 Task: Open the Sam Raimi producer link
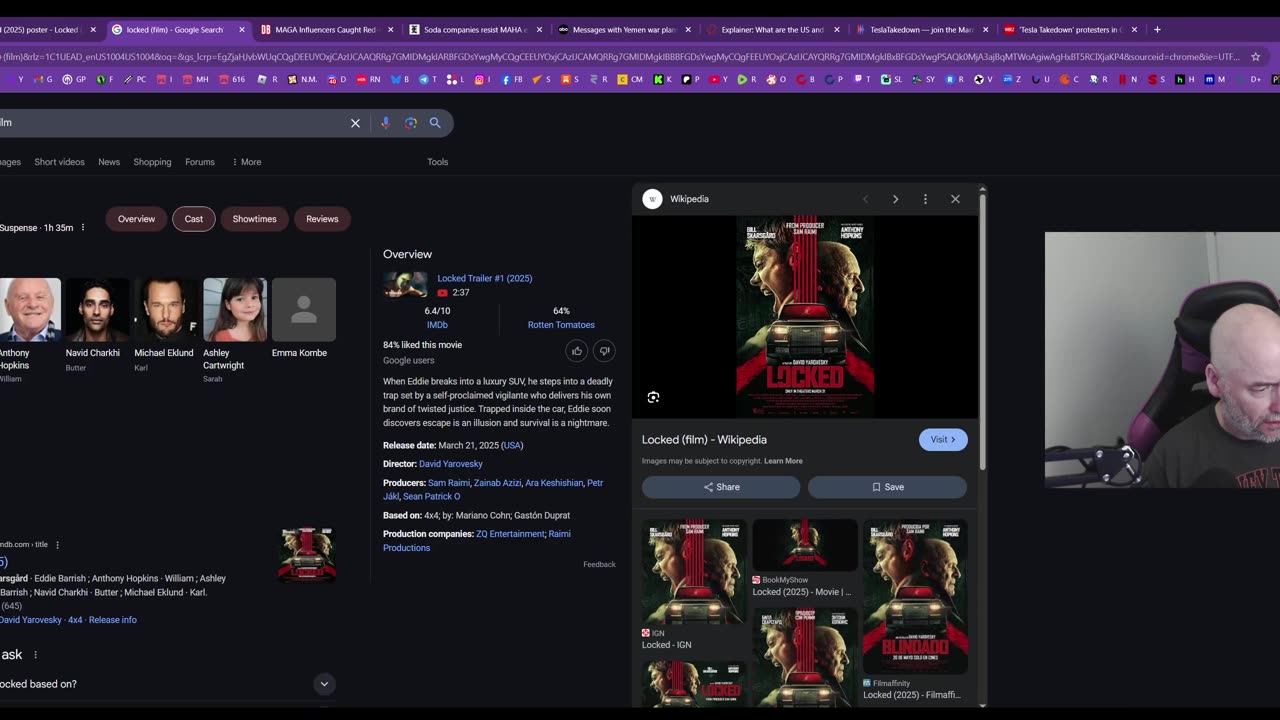click(x=449, y=483)
